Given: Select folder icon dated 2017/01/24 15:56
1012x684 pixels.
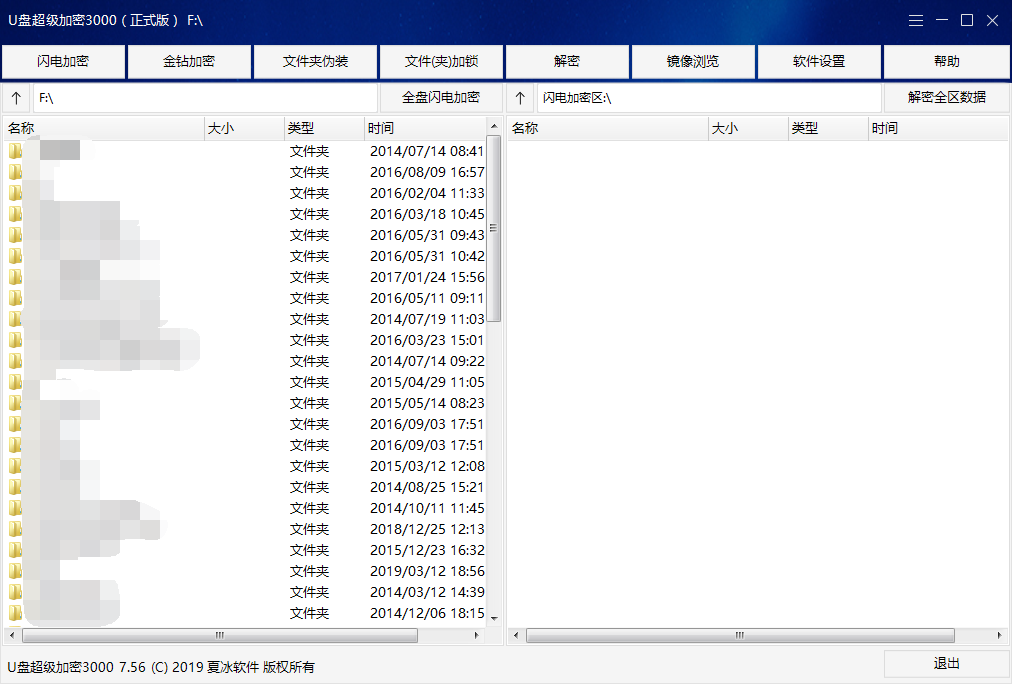Looking at the screenshot, I should coord(15,277).
